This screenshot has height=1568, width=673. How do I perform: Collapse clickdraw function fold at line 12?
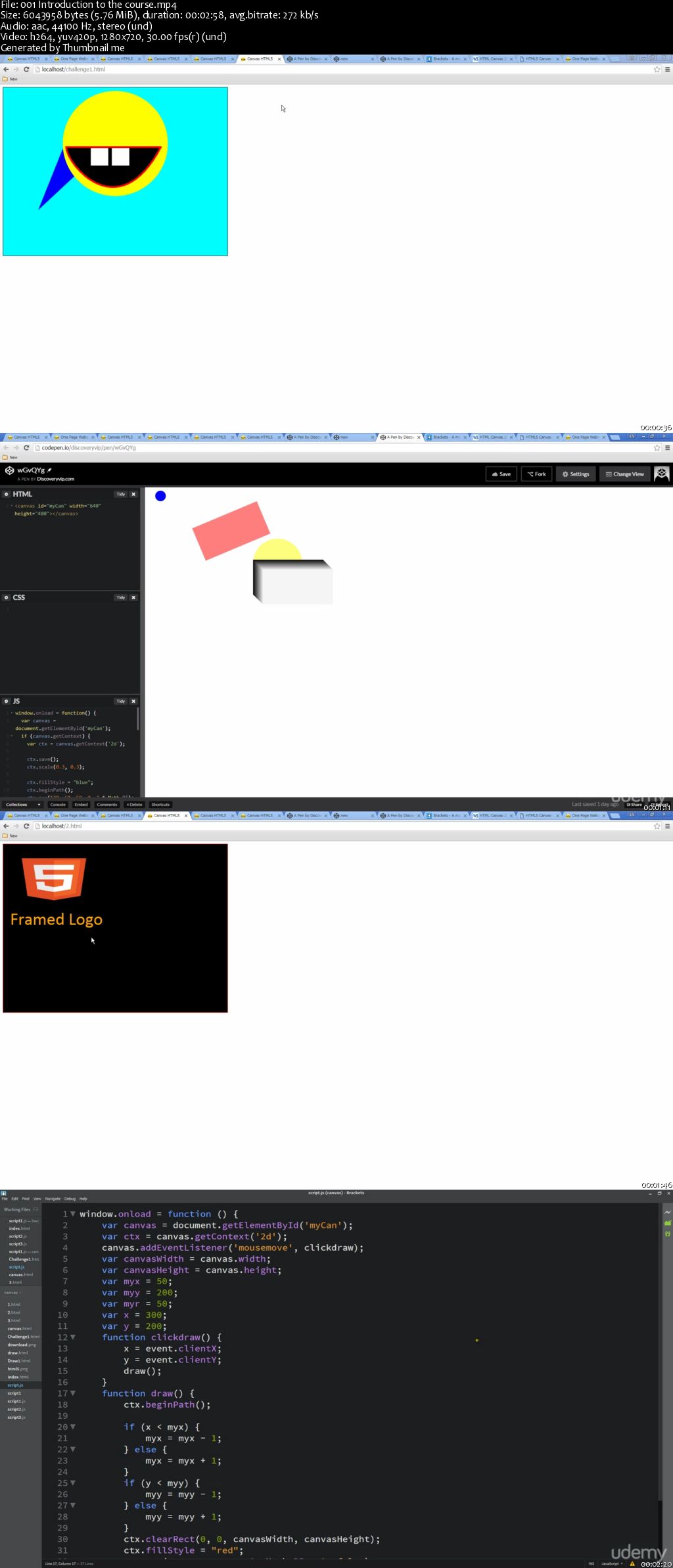[73, 1337]
